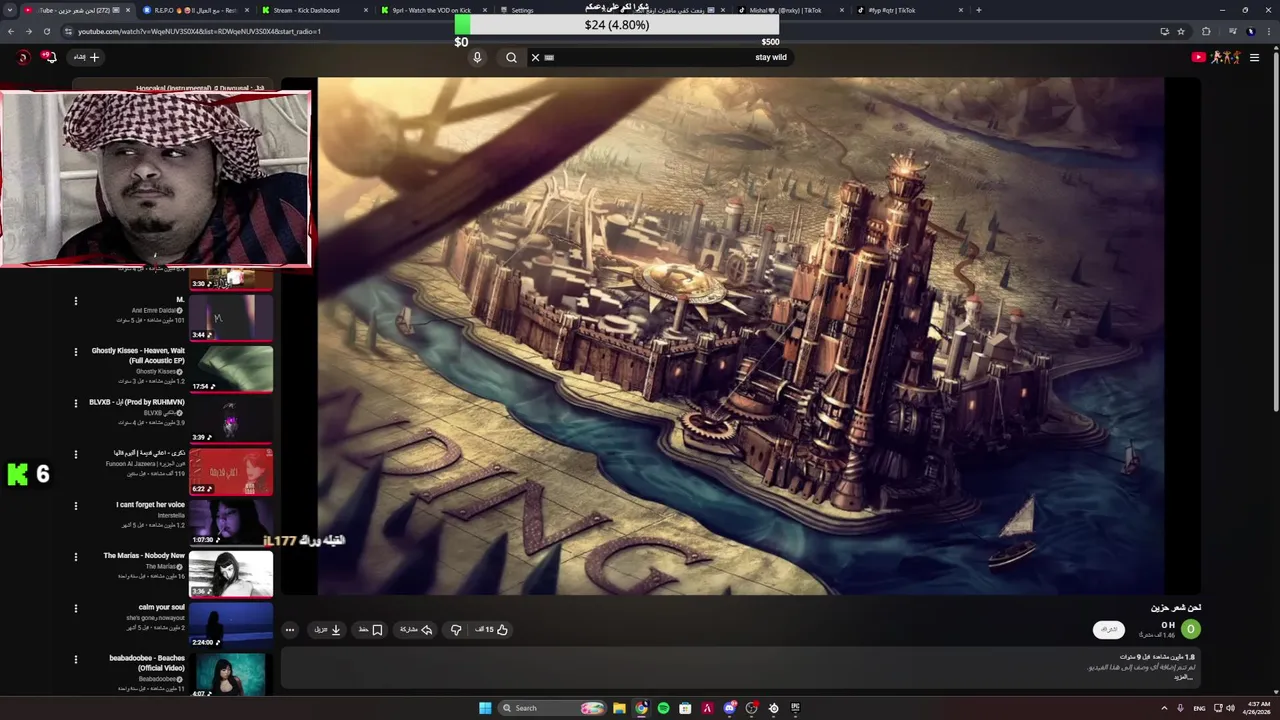Open Epic Games Launcher from taskbar
The image size is (1280, 720).
coord(795,708)
